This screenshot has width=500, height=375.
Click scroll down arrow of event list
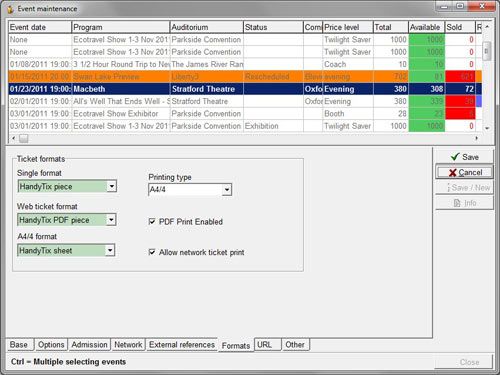tap(487, 128)
